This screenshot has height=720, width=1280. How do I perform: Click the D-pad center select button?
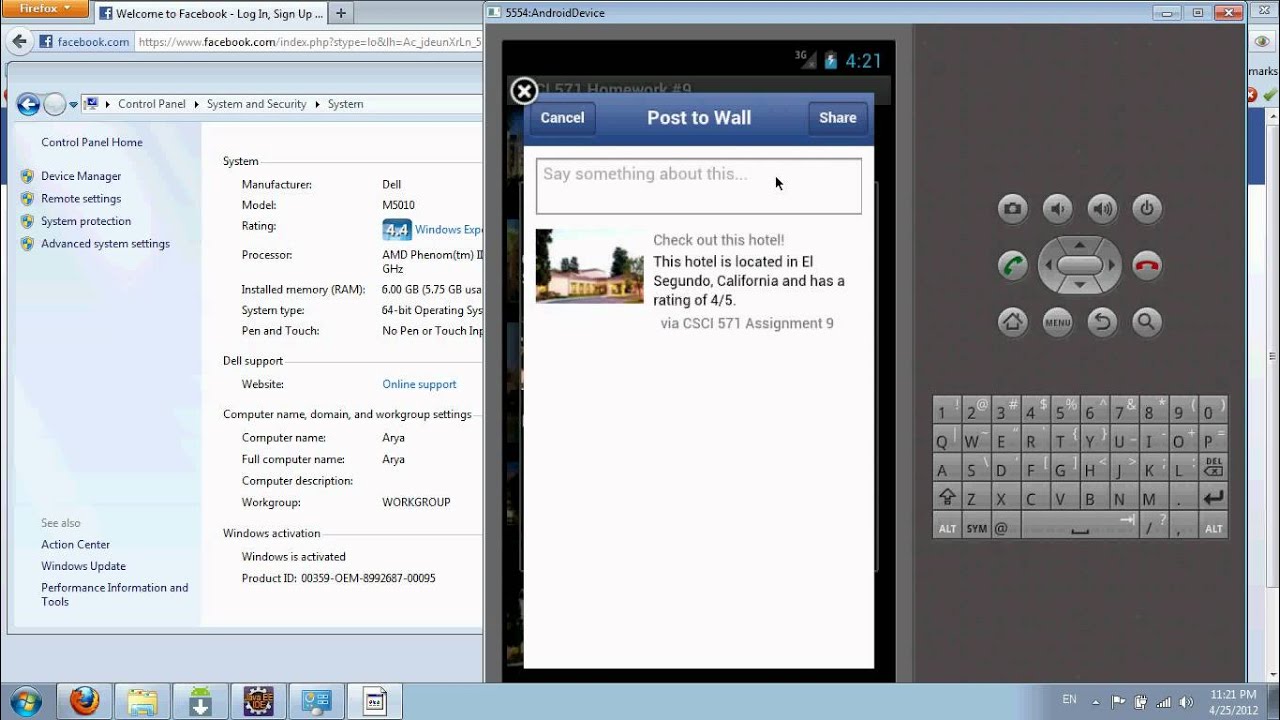click(1080, 265)
